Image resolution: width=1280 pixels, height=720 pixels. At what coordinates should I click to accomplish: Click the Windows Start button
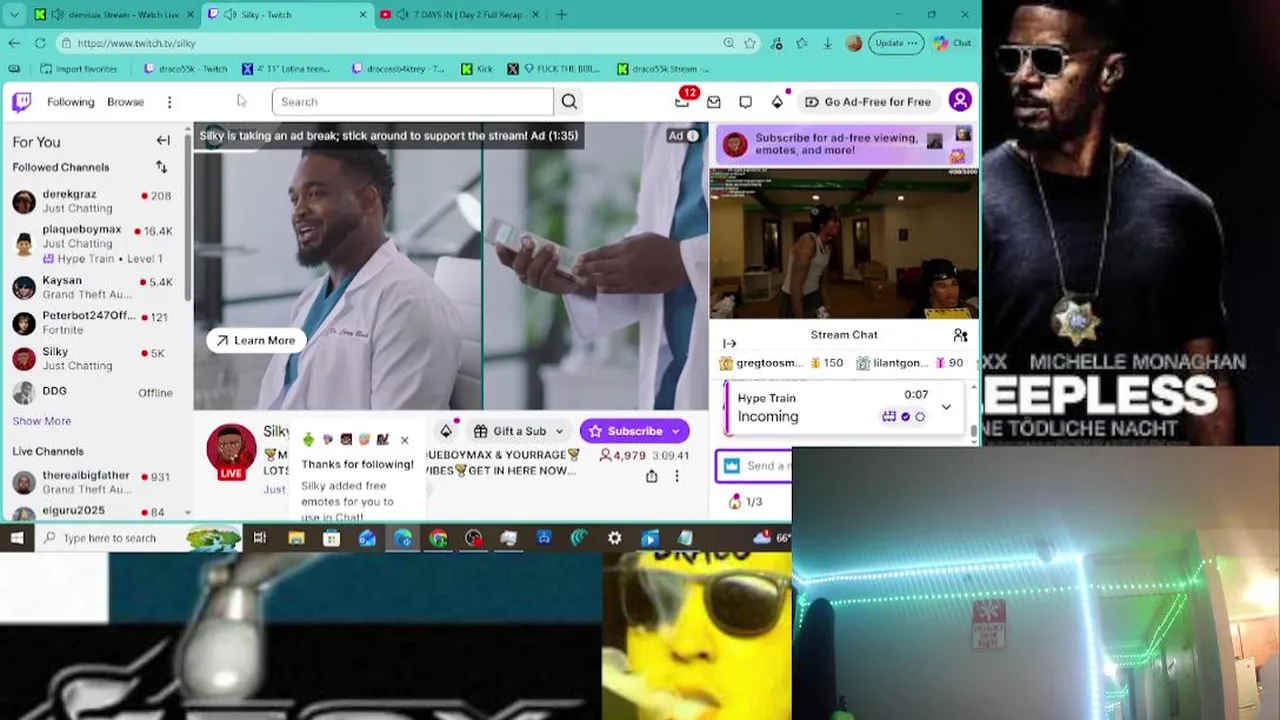(x=17, y=538)
